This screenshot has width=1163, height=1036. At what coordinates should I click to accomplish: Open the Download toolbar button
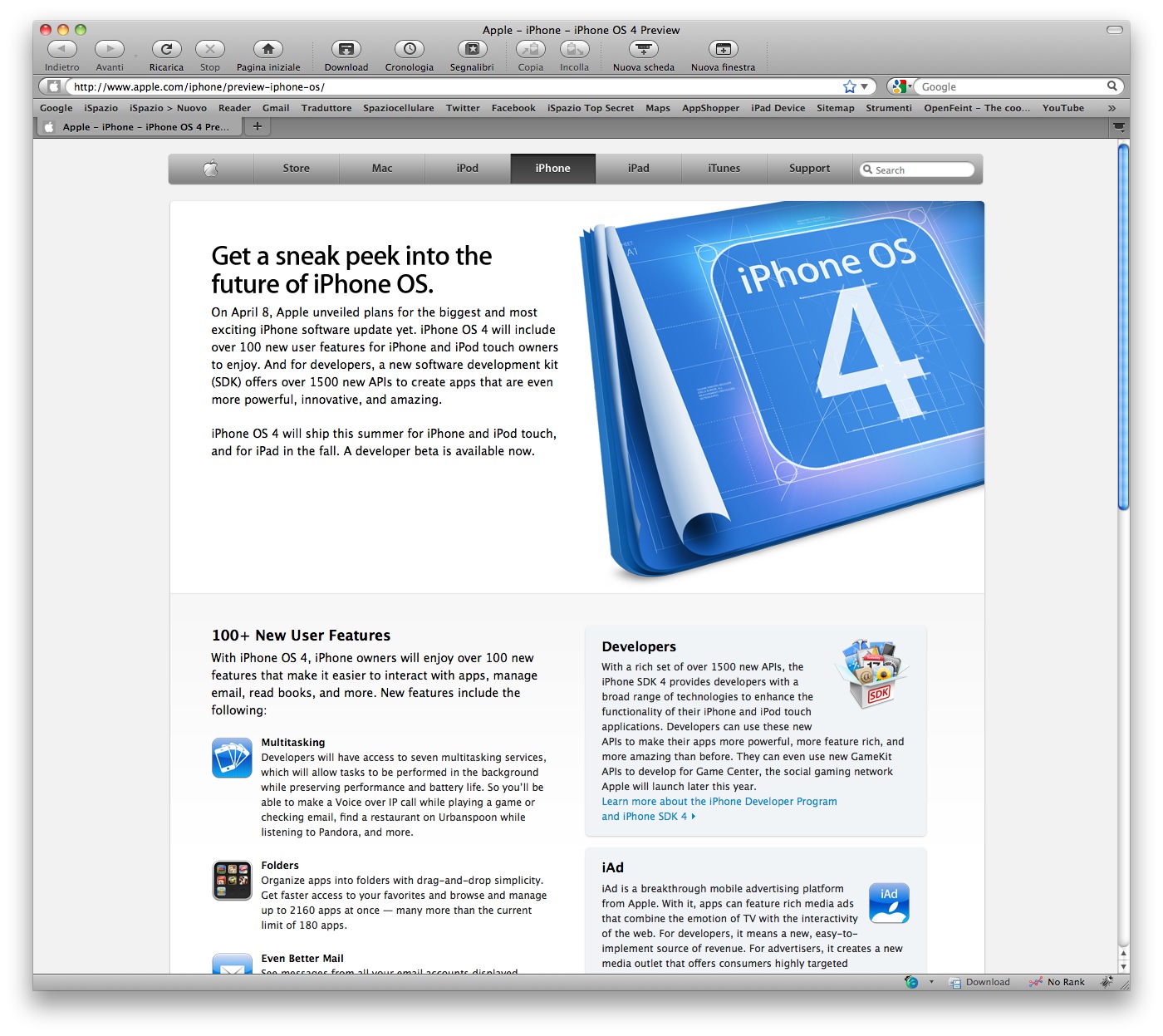(346, 50)
